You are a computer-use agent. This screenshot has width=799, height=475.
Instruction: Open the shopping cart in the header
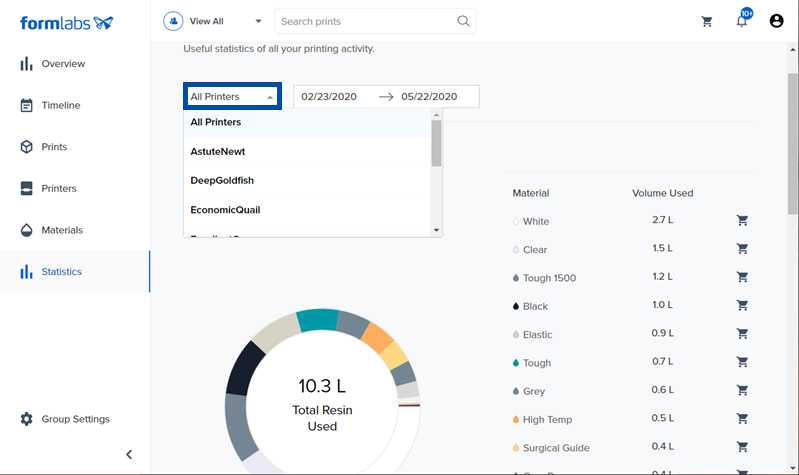[x=707, y=21]
